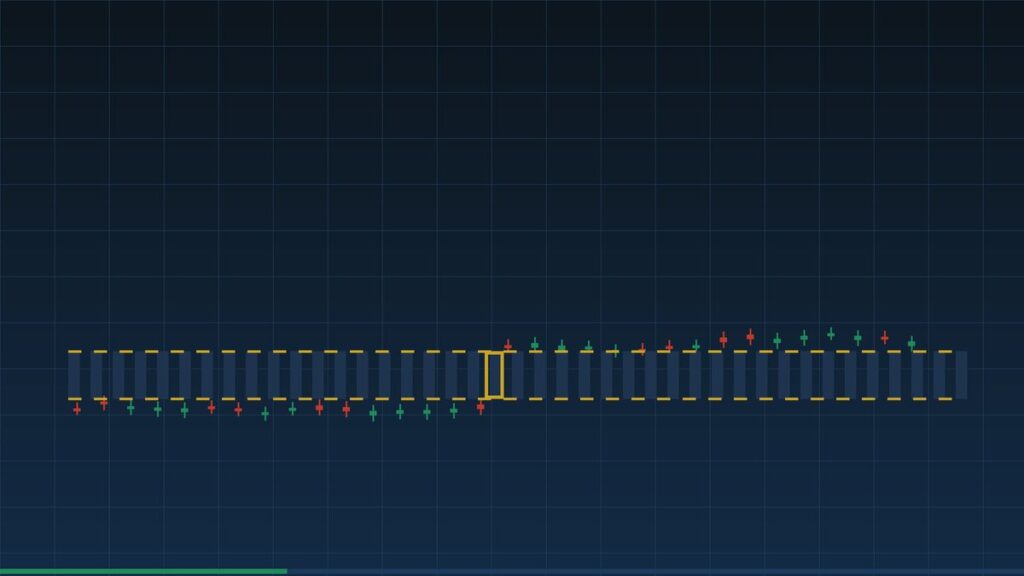The height and width of the screenshot is (576, 1024).
Task: Select the yellow outlined highlighted bar
Action: pyautogui.click(x=494, y=375)
